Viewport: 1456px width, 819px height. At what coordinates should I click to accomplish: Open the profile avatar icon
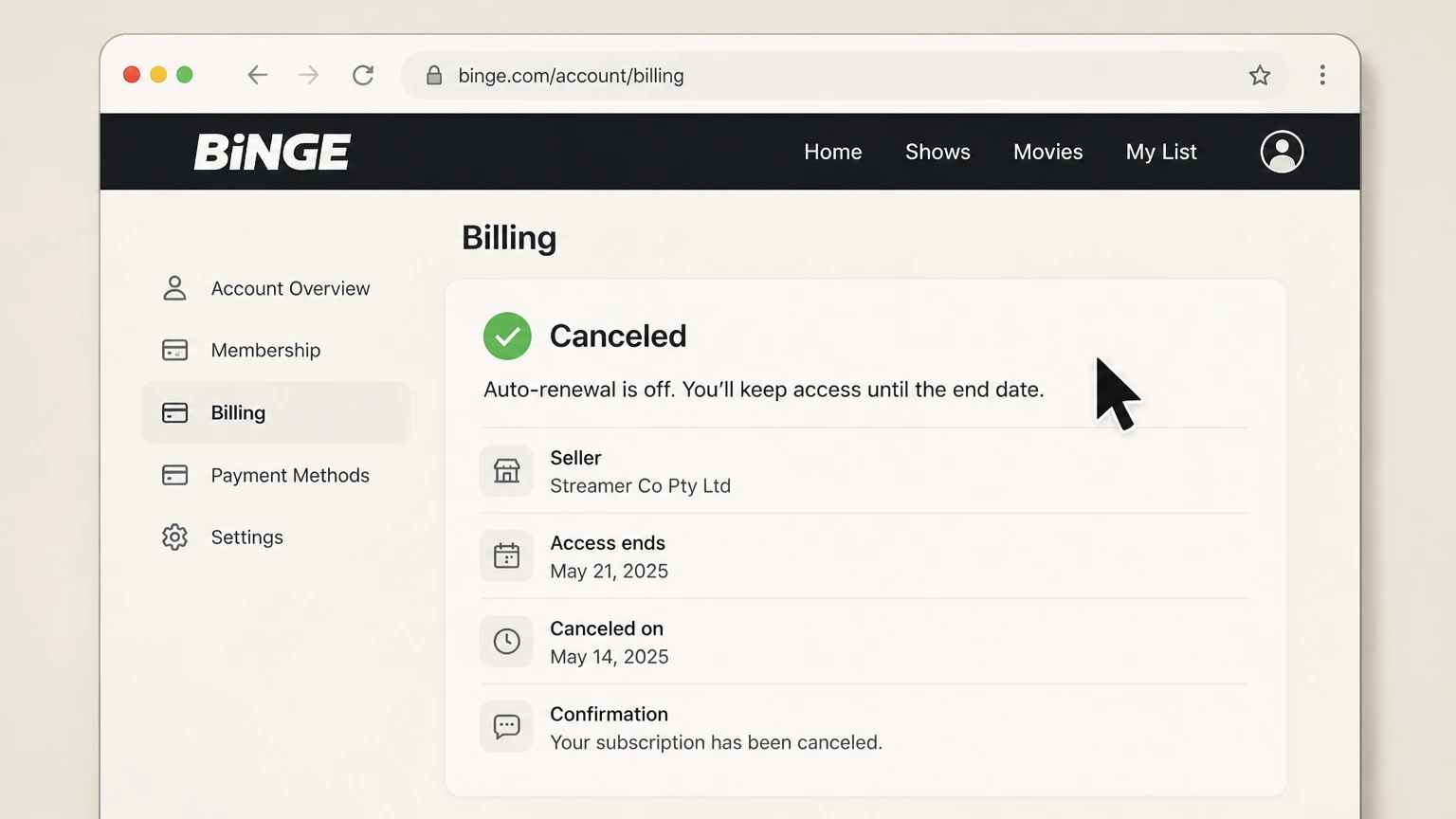pos(1282,152)
